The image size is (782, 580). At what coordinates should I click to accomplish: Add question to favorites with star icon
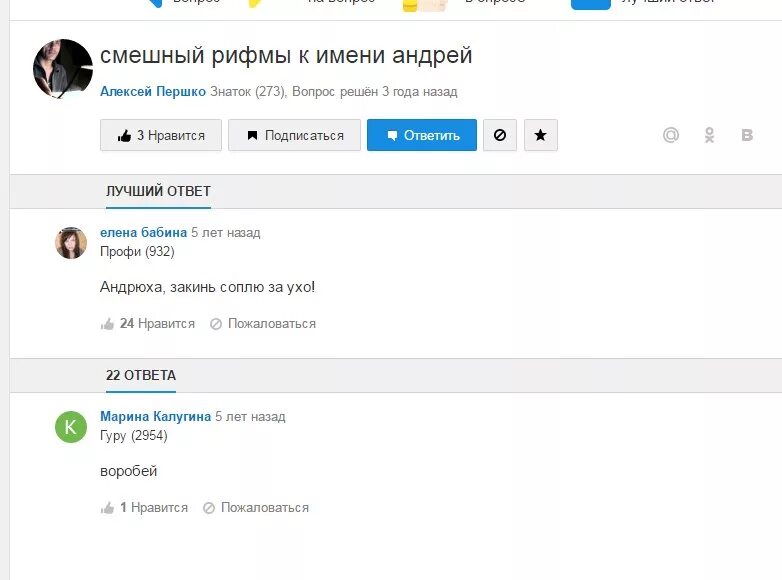541,135
